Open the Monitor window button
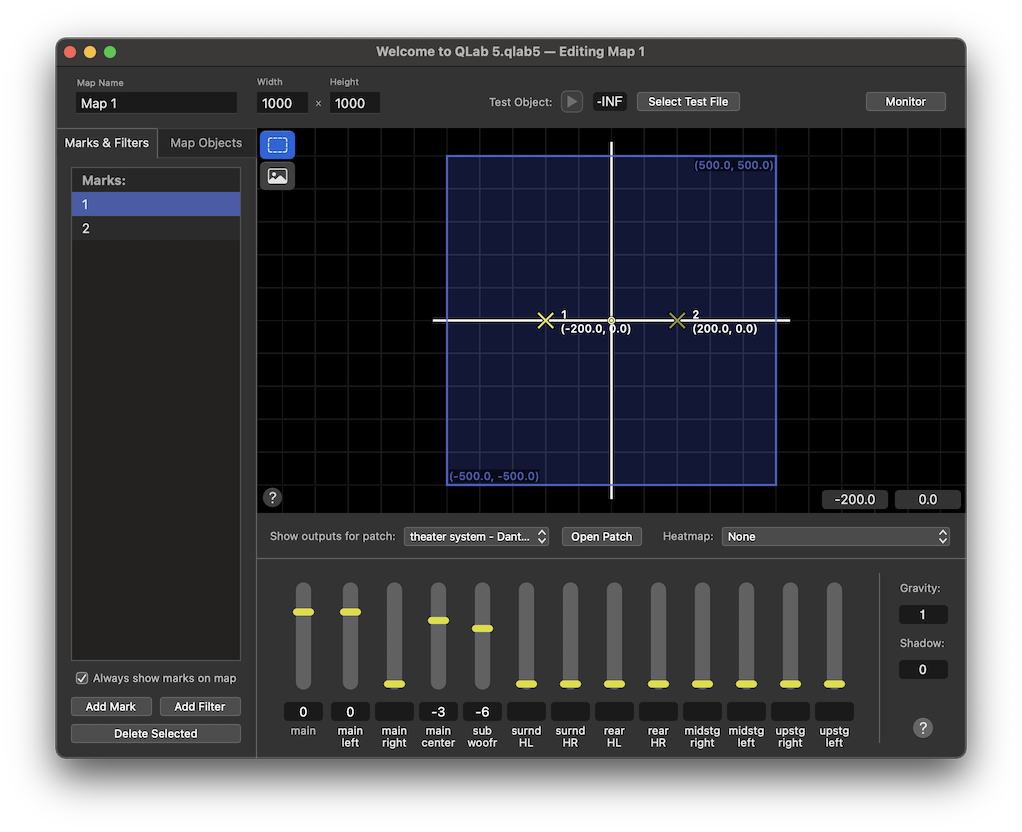 point(905,102)
